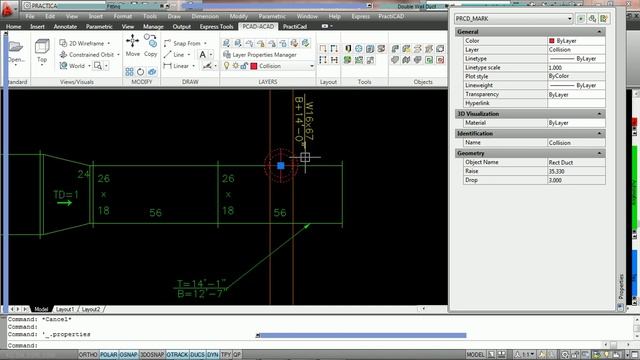The width and height of the screenshot is (640, 360).
Task: Click the Zoom window icon
Action: (98, 66)
